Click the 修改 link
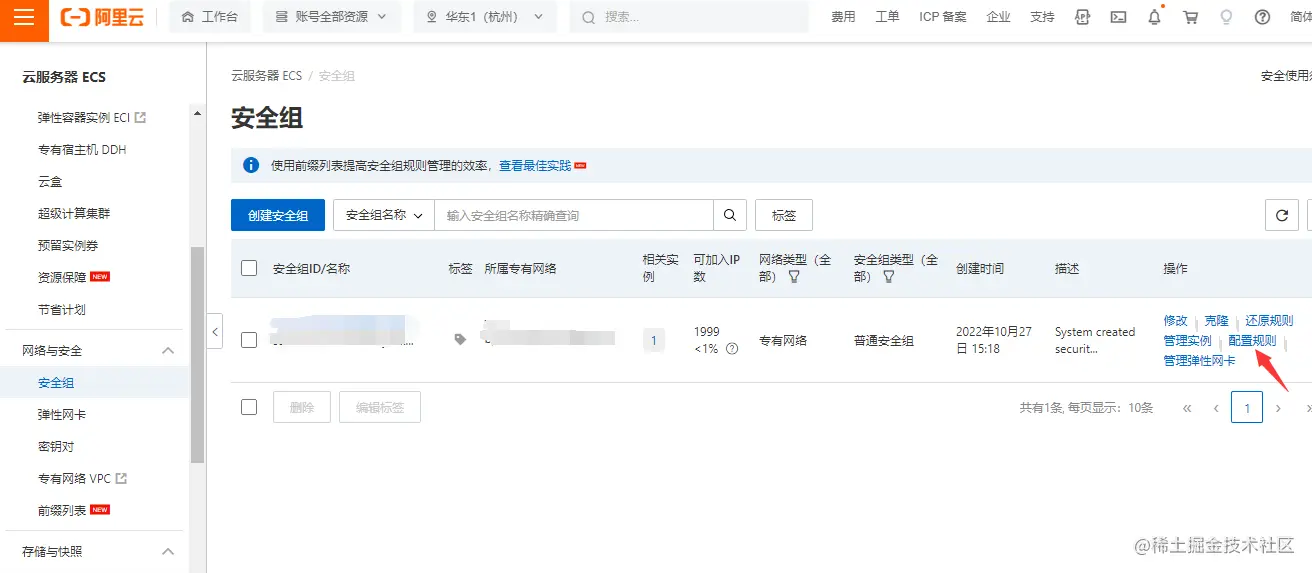This screenshot has width=1312, height=573. 1176,321
